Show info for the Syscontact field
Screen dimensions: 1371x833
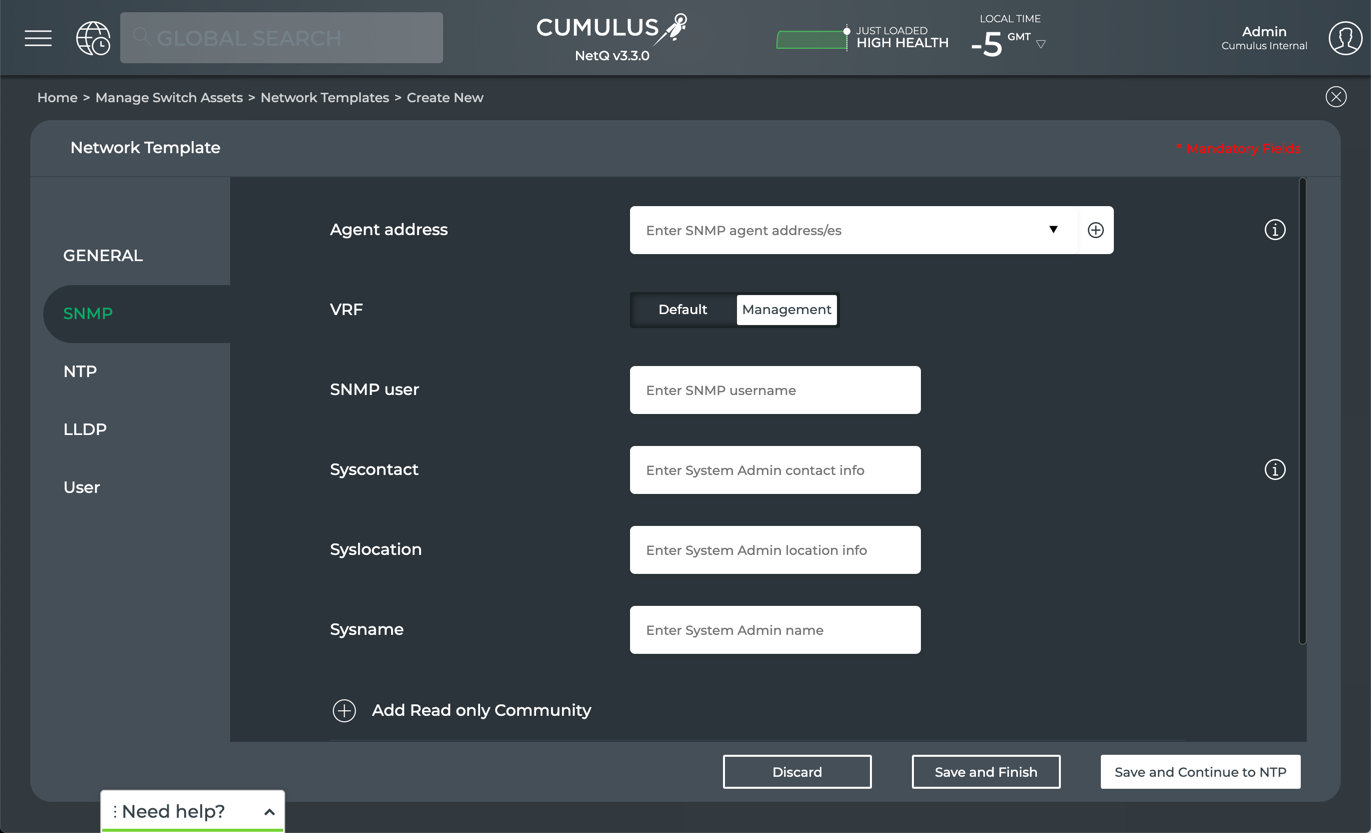pos(1274,470)
